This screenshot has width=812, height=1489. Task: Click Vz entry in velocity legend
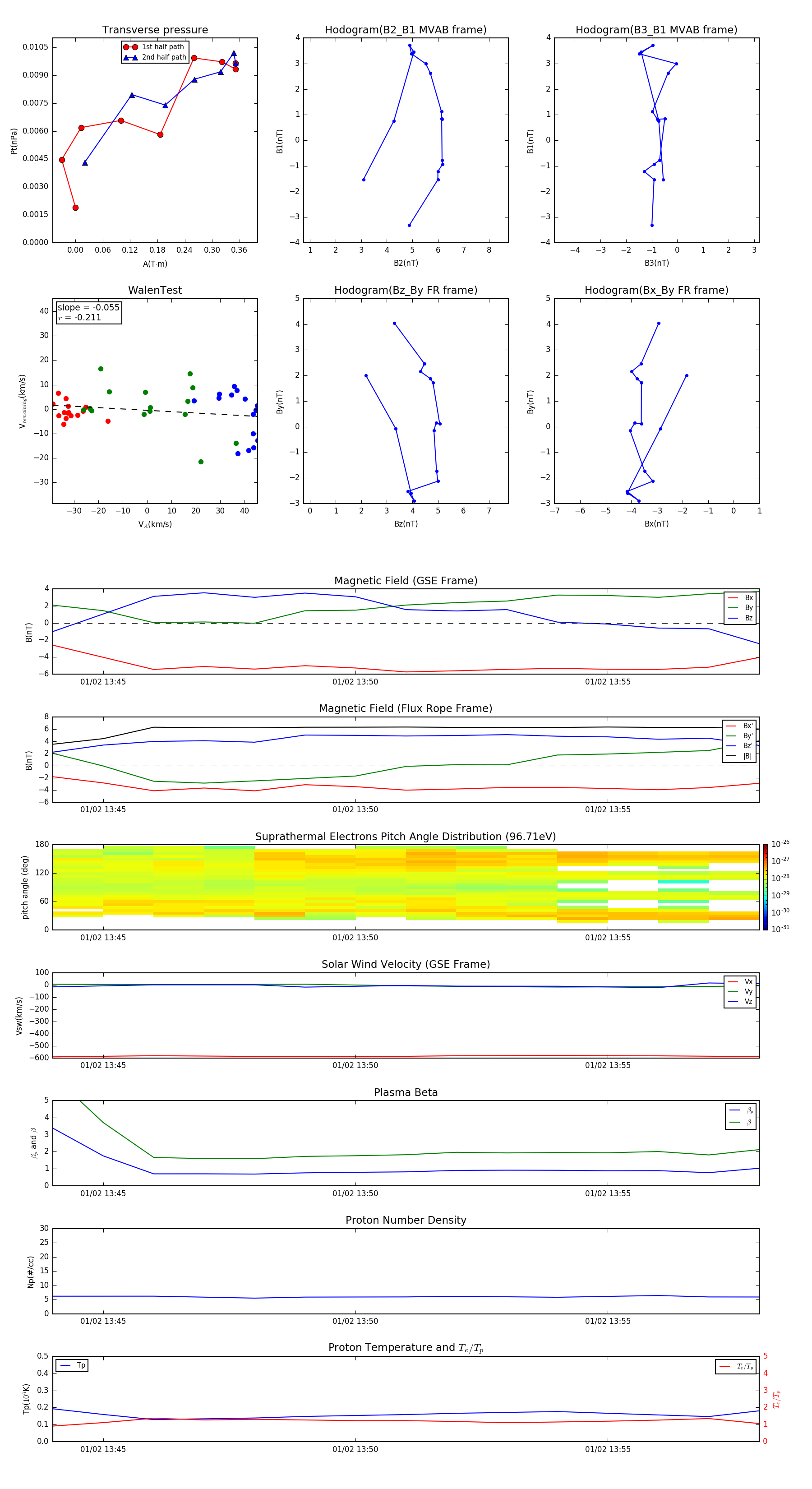(740, 1002)
